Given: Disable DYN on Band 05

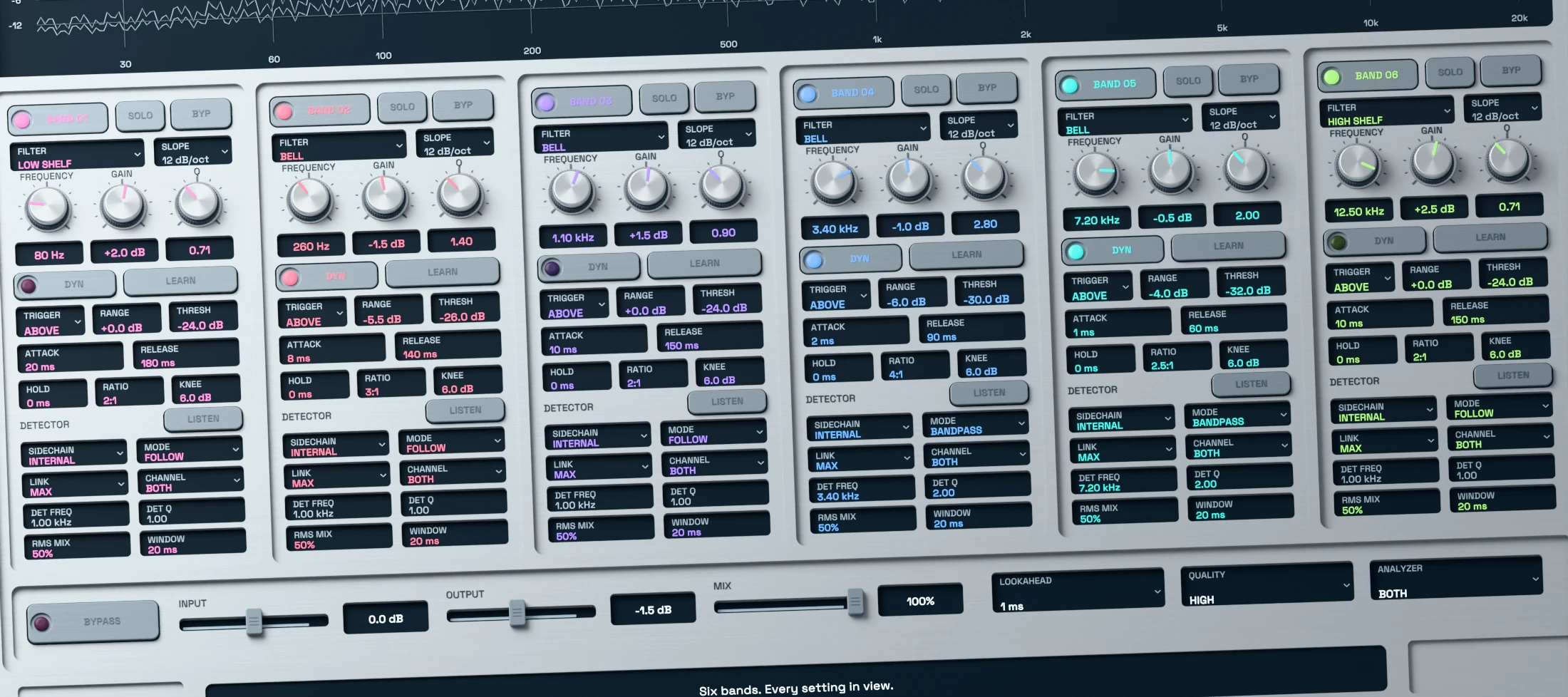Looking at the screenshot, I should pyautogui.click(x=1113, y=251).
